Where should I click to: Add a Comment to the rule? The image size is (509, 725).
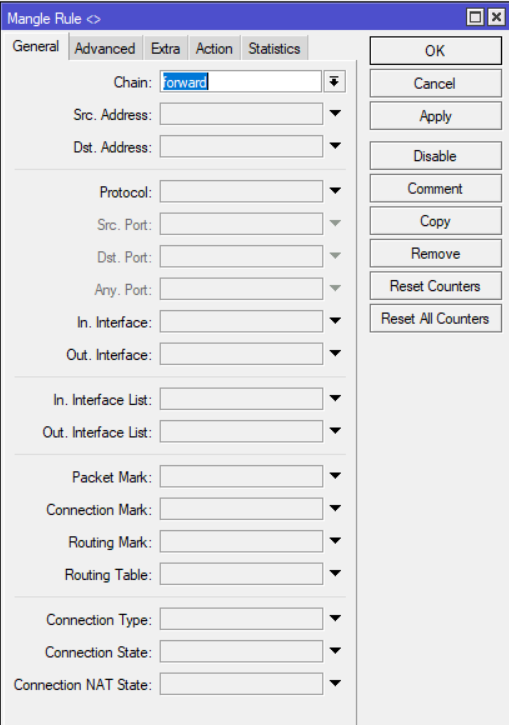coord(435,188)
